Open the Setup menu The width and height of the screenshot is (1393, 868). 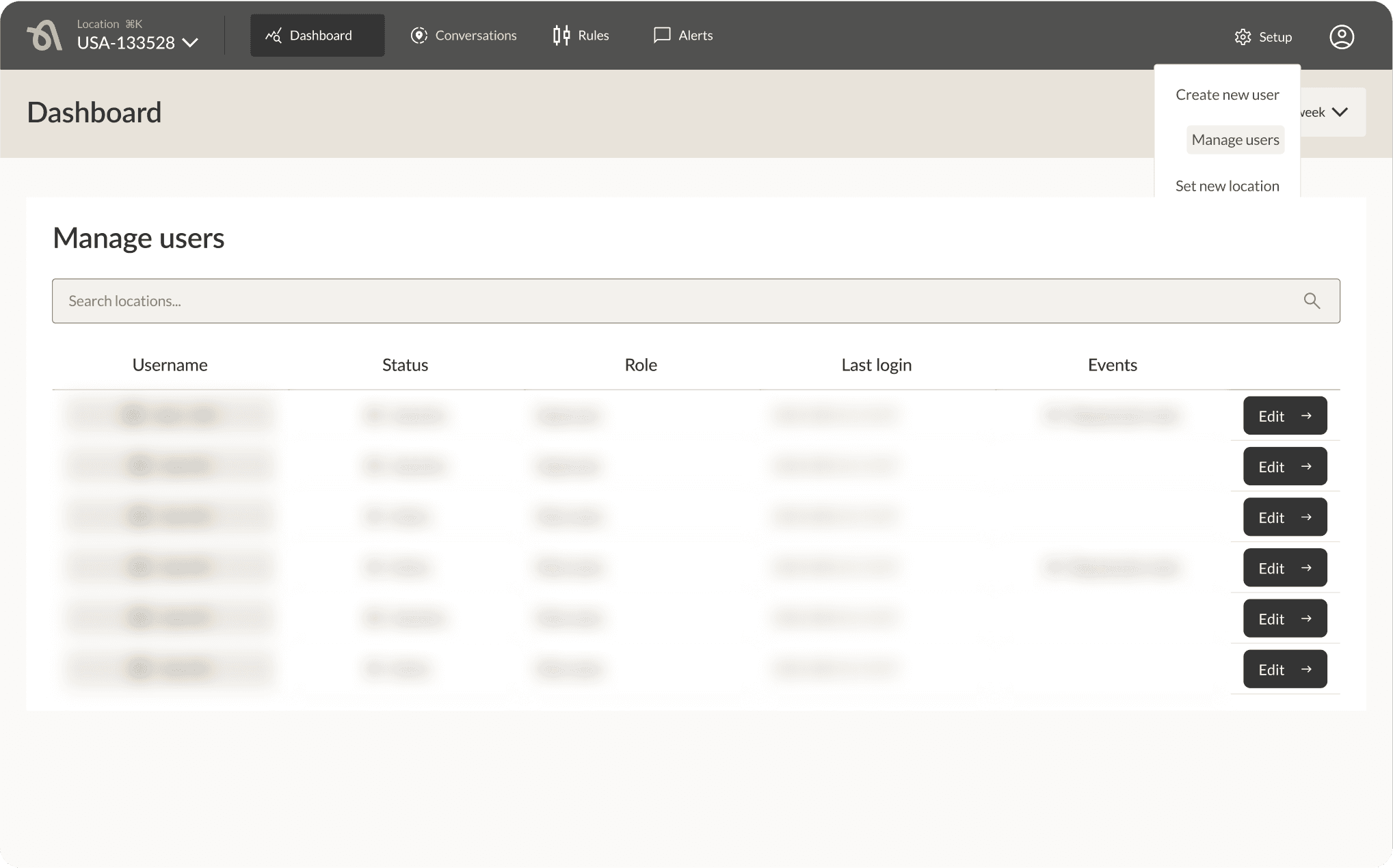pyautogui.click(x=1263, y=37)
